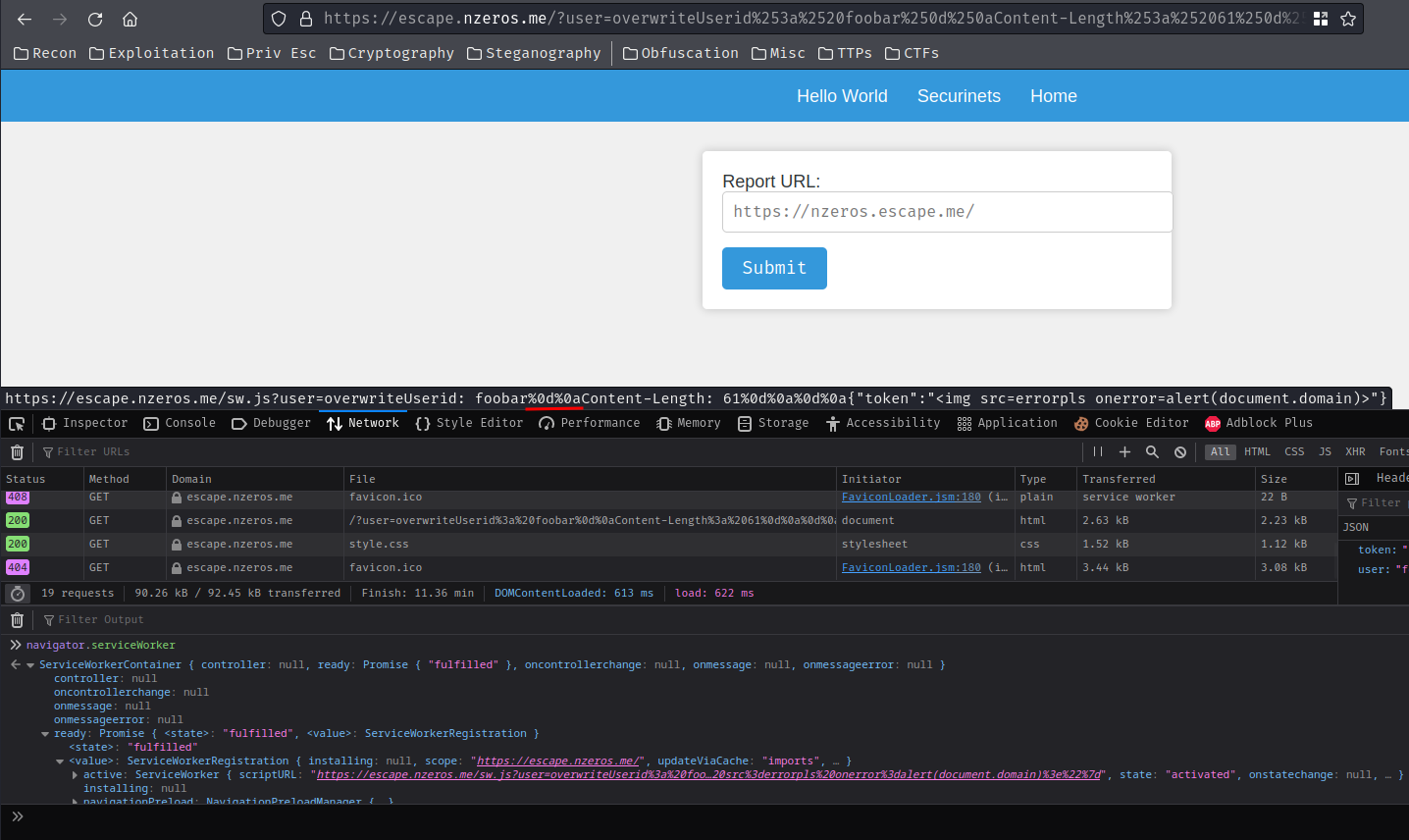Sort by the Transferred column header
The width and height of the screenshot is (1409, 840).
1165,479
